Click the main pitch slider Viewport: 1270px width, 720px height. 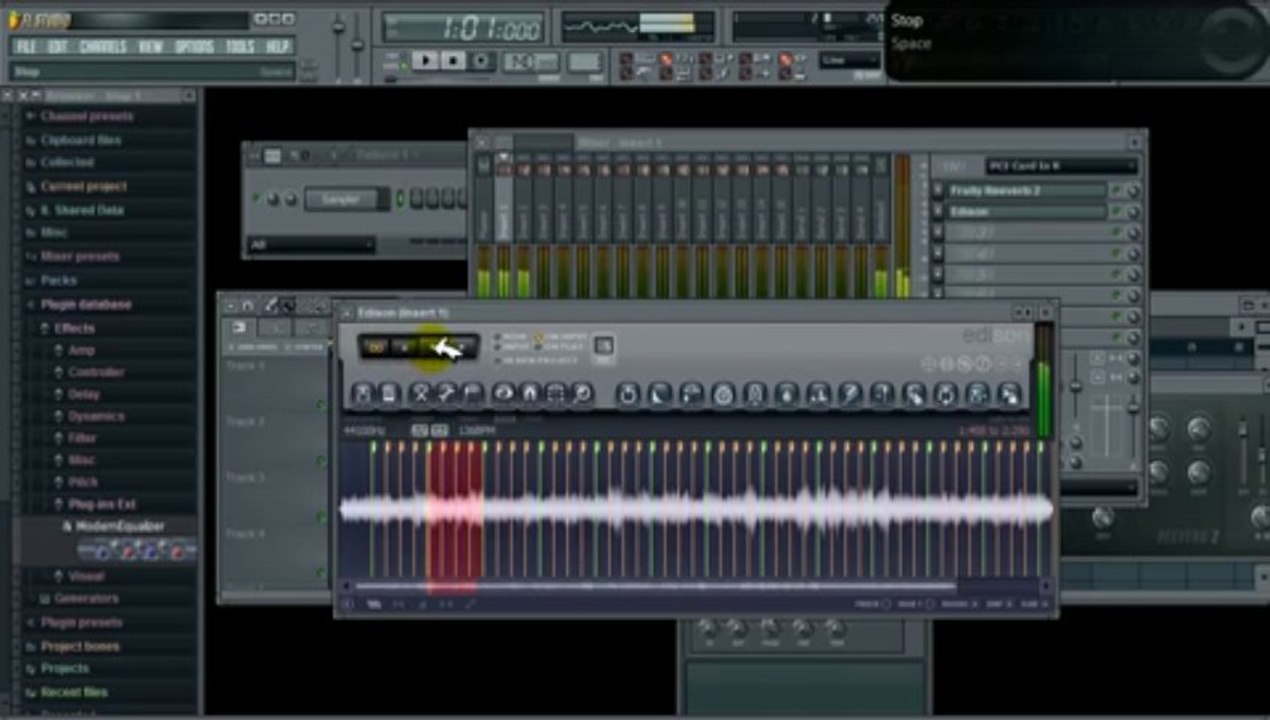point(357,45)
